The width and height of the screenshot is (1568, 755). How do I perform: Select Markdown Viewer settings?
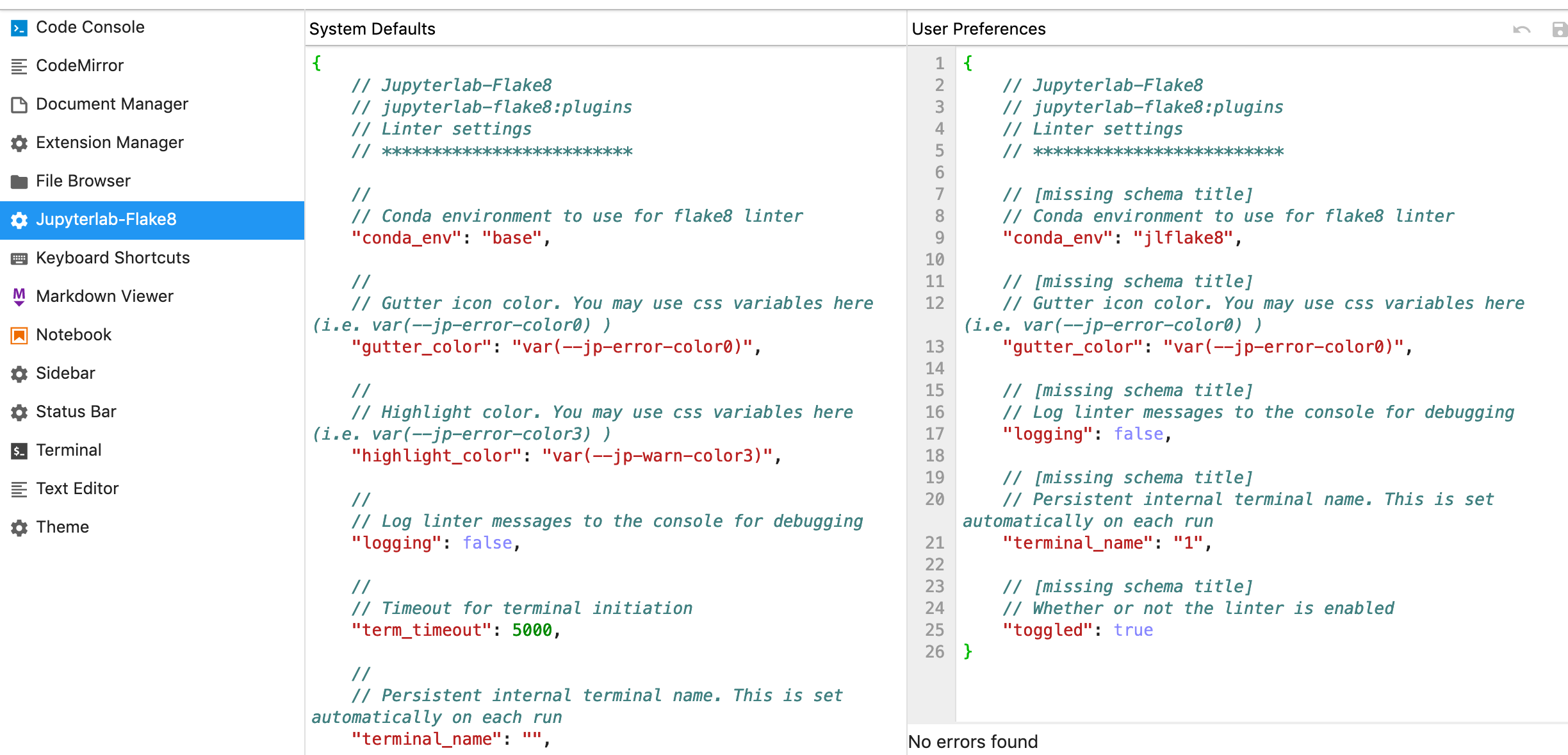(x=152, y=297)
